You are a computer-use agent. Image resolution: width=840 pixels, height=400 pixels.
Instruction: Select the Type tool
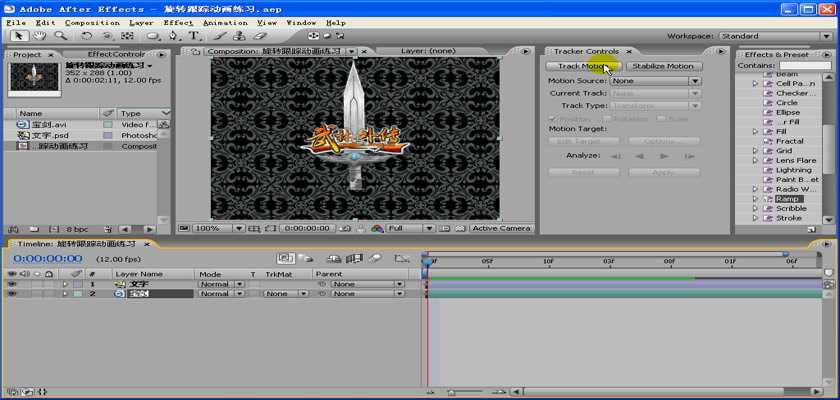[193, 36]
